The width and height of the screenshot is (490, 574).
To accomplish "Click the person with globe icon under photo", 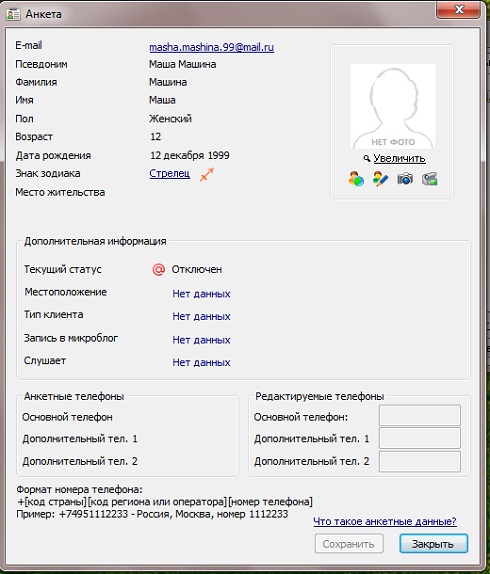I will click(356, 179).
